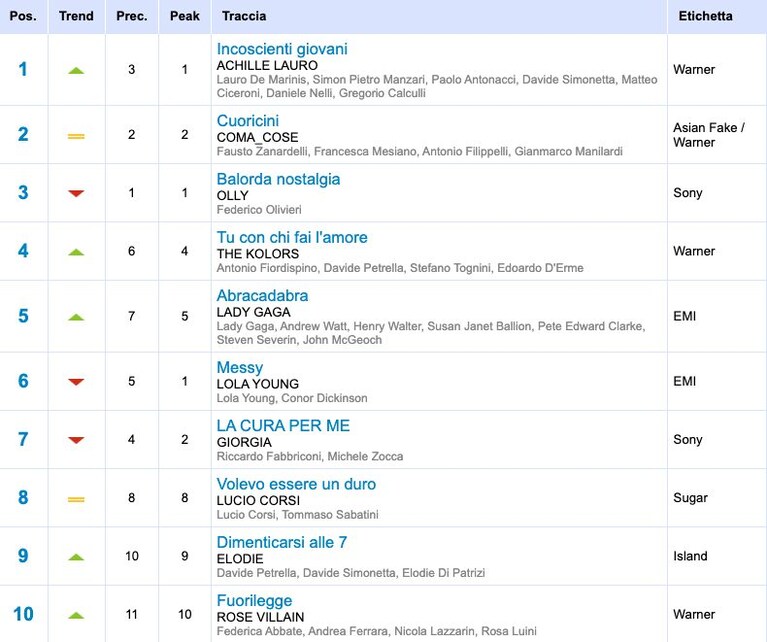
Task: Open the Incoscienti giovani track link
Action: [282, 49]
